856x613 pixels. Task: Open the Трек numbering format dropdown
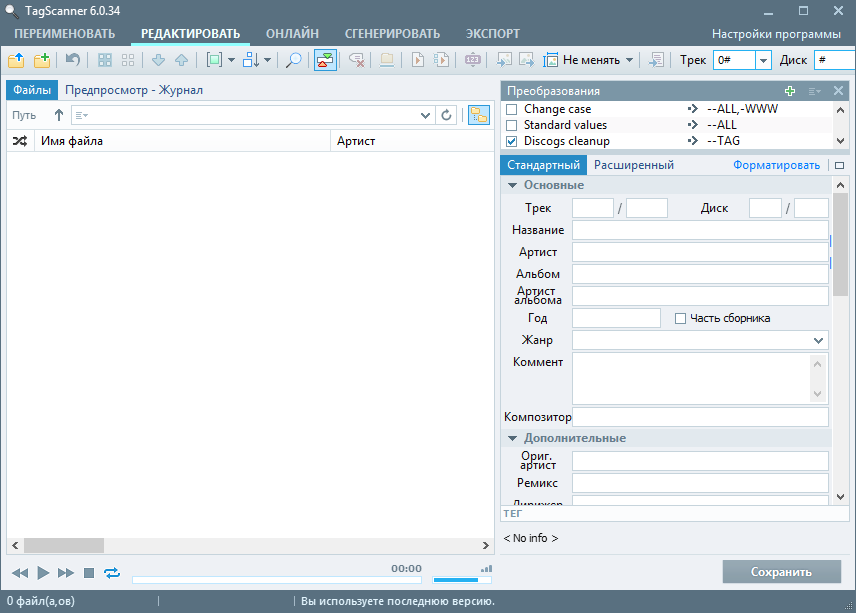(x=763, y=60)
